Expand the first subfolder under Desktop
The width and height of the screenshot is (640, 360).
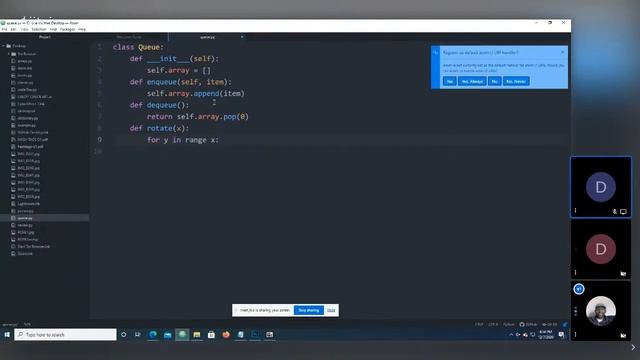pyautogui.click(x=9, y=54)
